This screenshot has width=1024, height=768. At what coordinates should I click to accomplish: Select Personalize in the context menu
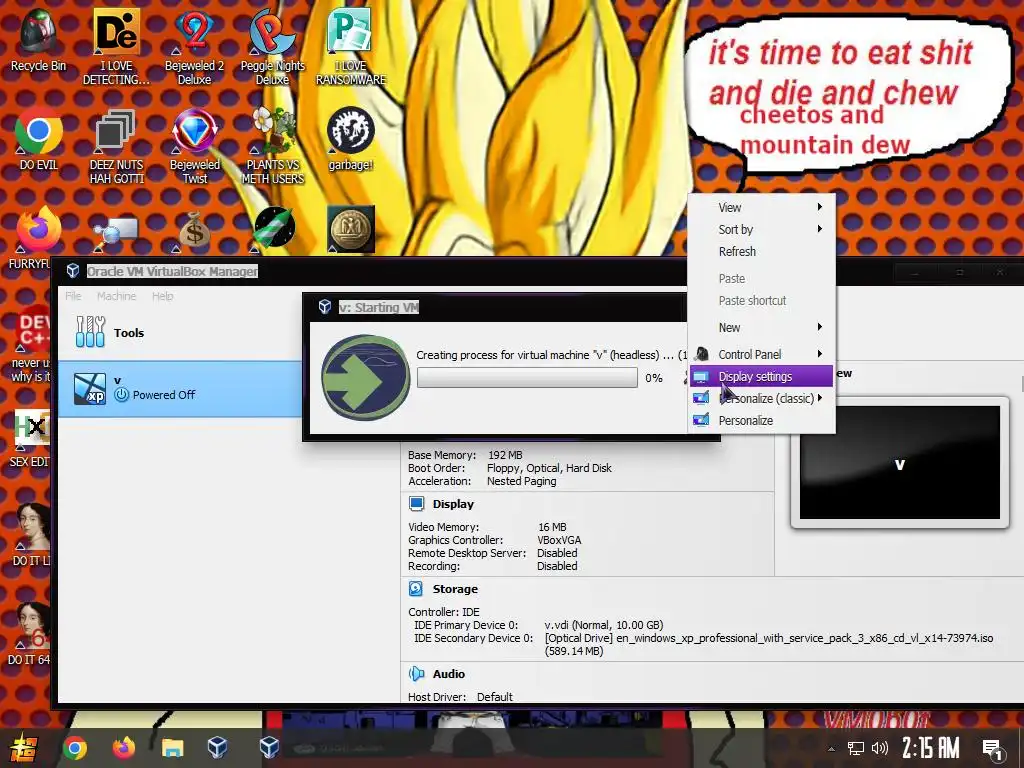click(762, 421)
